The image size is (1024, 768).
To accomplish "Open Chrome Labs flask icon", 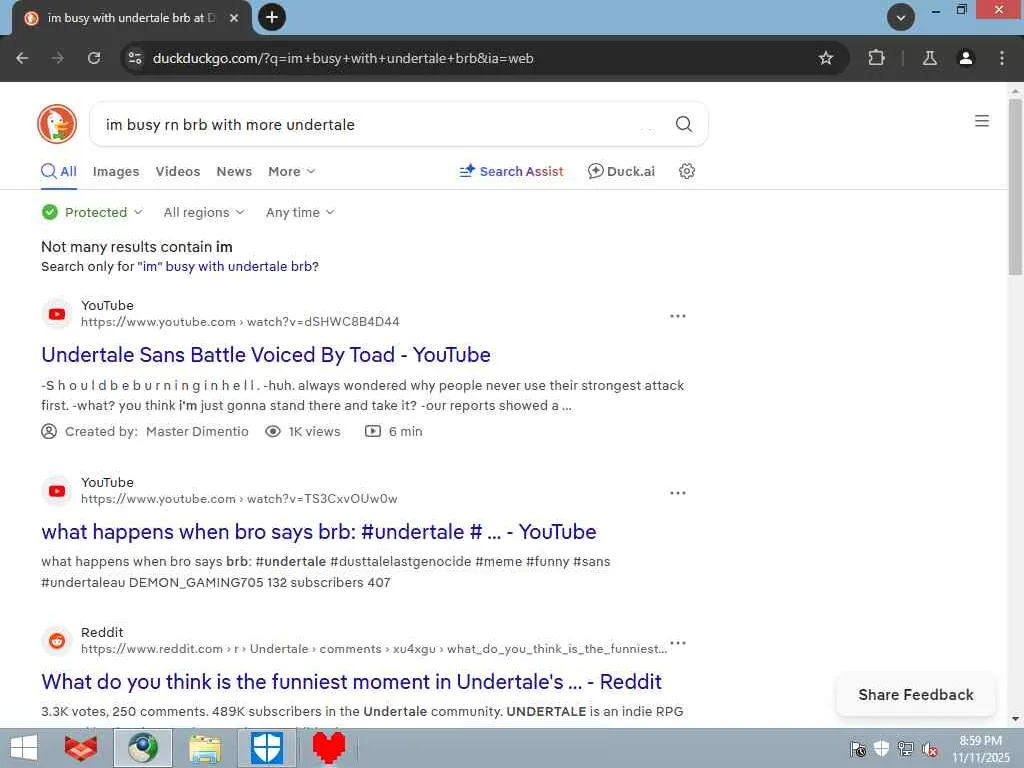I will 930,58.
